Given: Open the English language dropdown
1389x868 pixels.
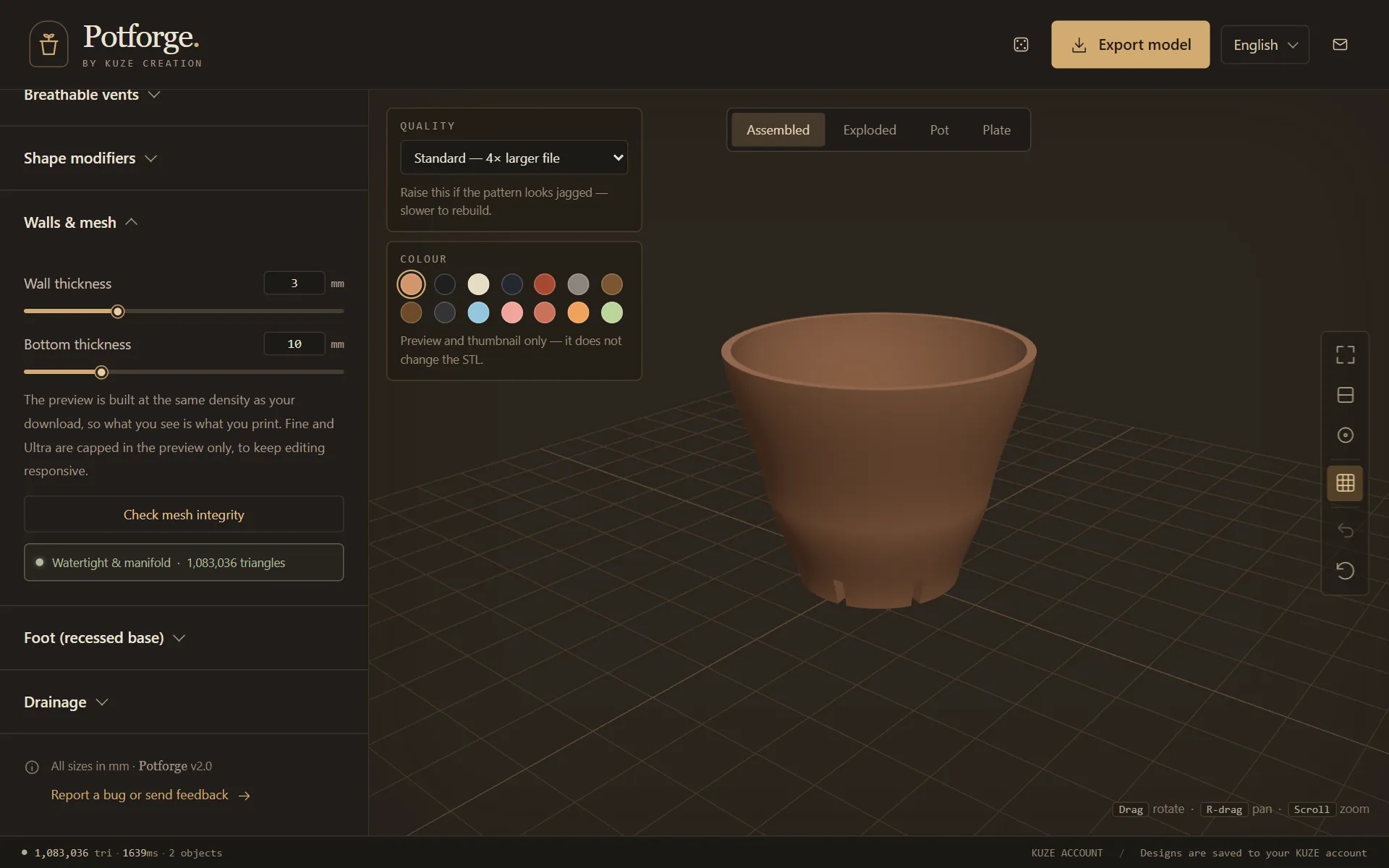Looking at the screenshot, I should point(1265,45).
